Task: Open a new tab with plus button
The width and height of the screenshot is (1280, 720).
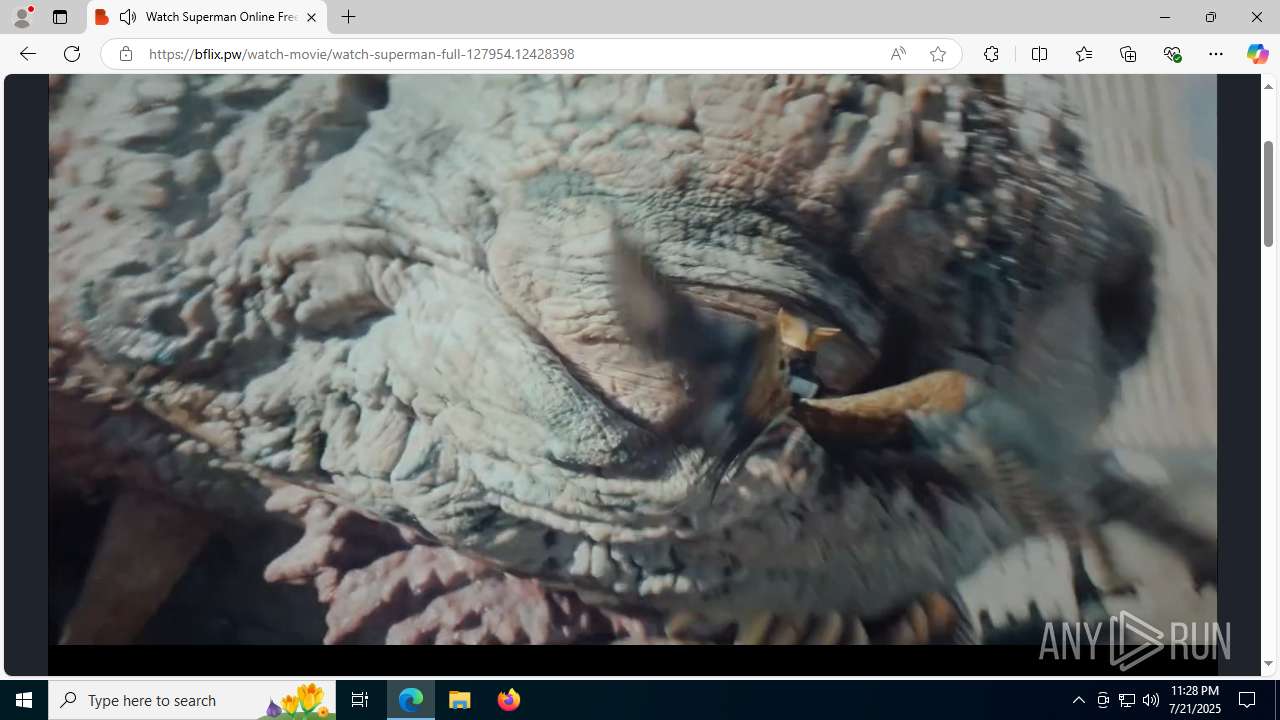Action: [348, 17]
